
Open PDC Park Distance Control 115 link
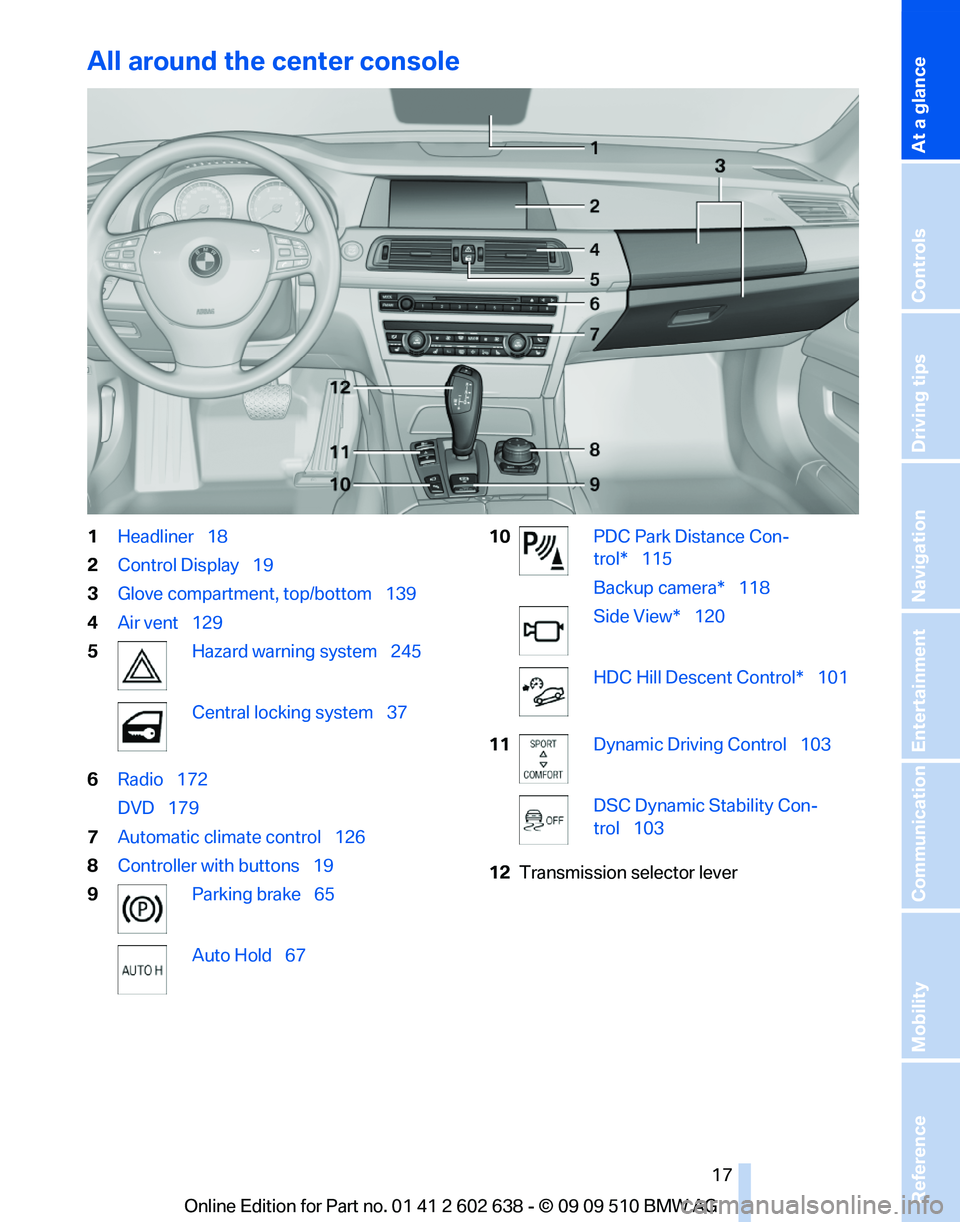[690, 548]
